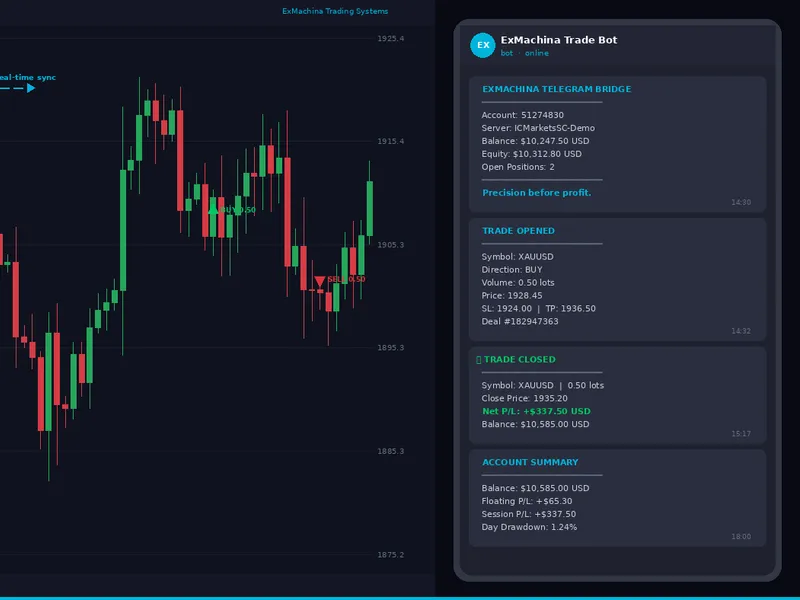Click Symbol: XAUUSD | 0.50 lots line
This screenshot has height=600, width=800.
point(542,385)
